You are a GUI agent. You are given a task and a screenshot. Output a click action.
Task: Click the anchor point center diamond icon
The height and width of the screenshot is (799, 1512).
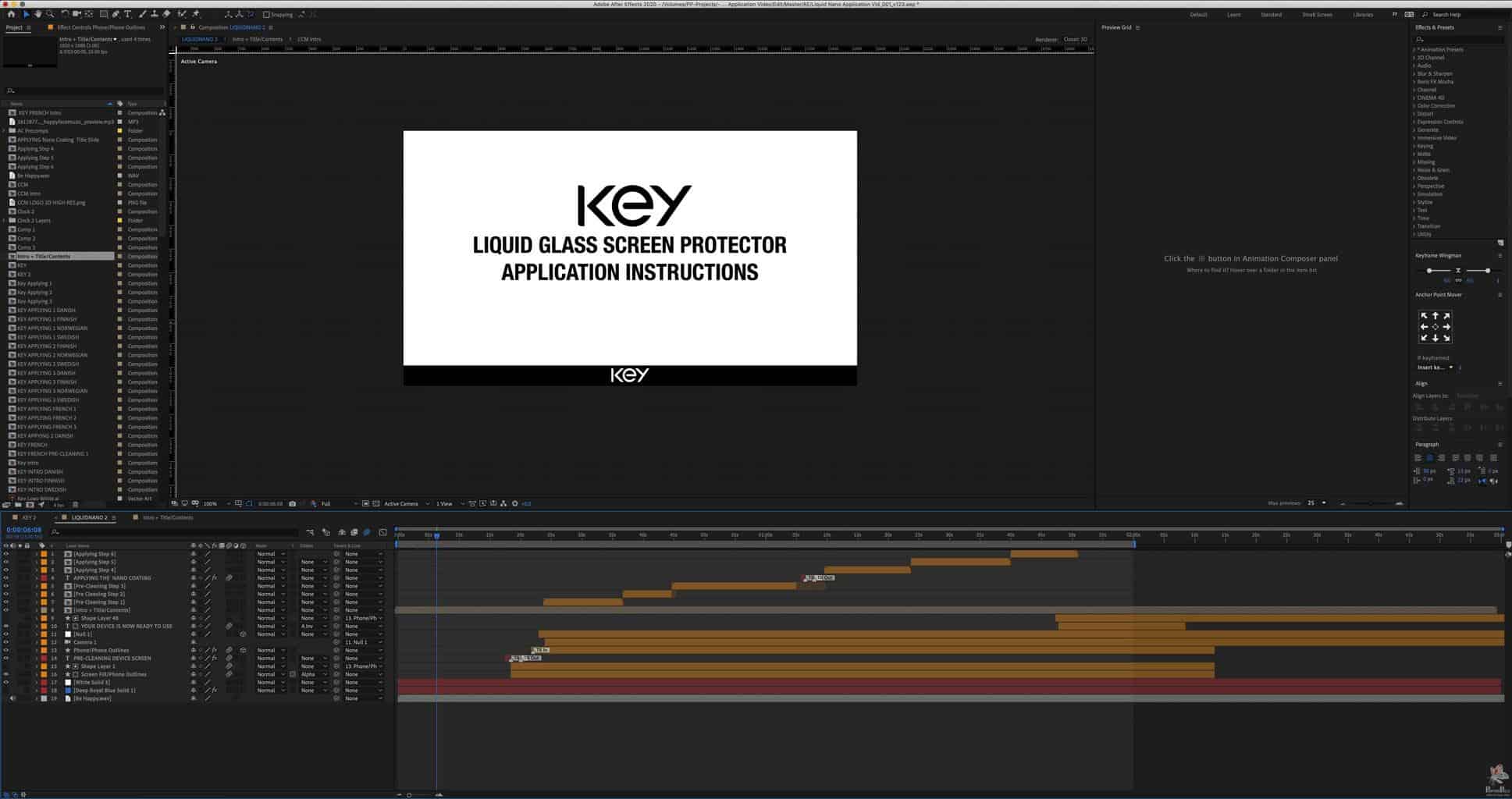(1435, 327)
